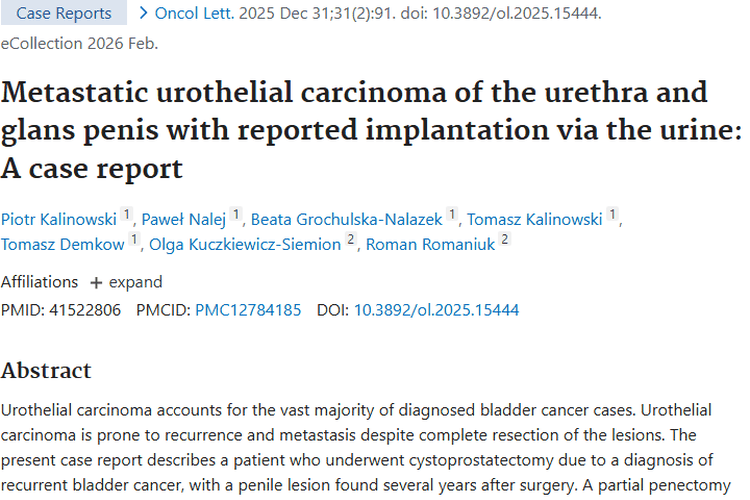Click the chevron before Oncol Lett.

145,13
